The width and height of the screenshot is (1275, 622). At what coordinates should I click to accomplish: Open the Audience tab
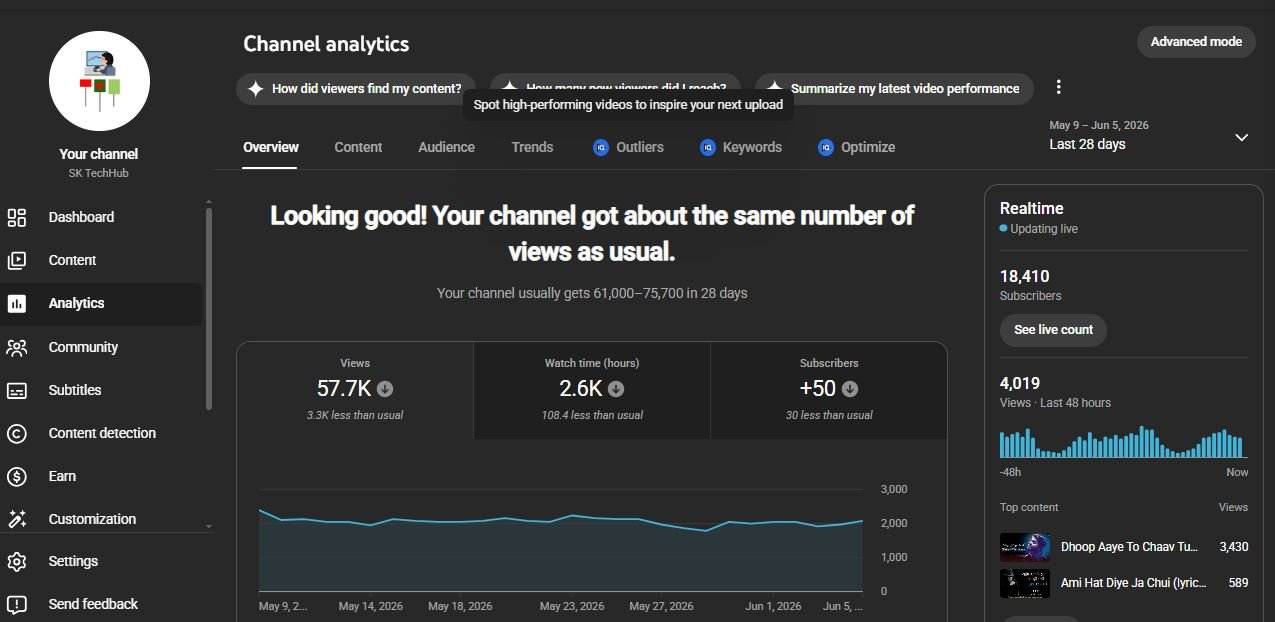pyautogui.click(x=446, y=147)
